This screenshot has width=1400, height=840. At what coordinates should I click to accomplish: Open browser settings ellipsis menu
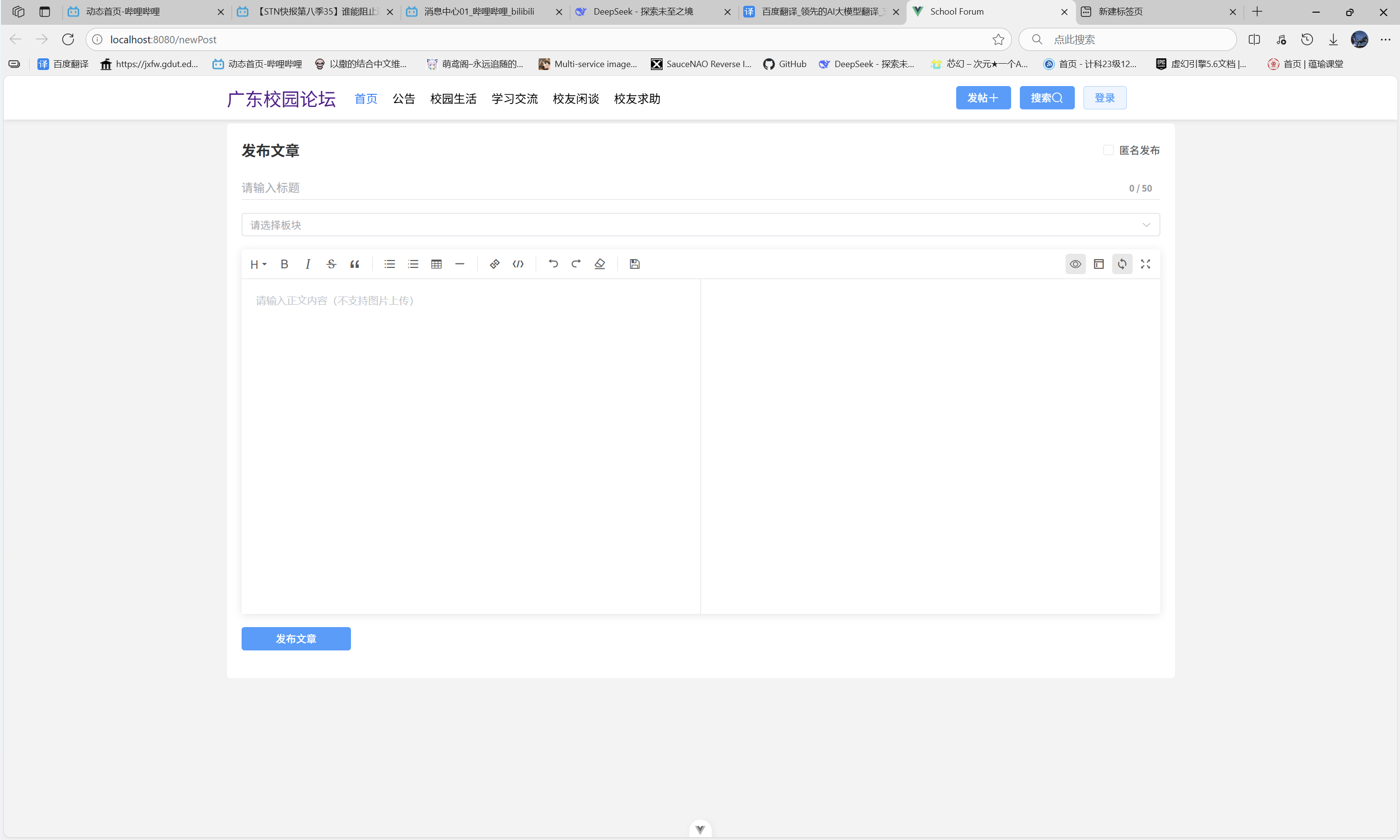pos(1385,40)
